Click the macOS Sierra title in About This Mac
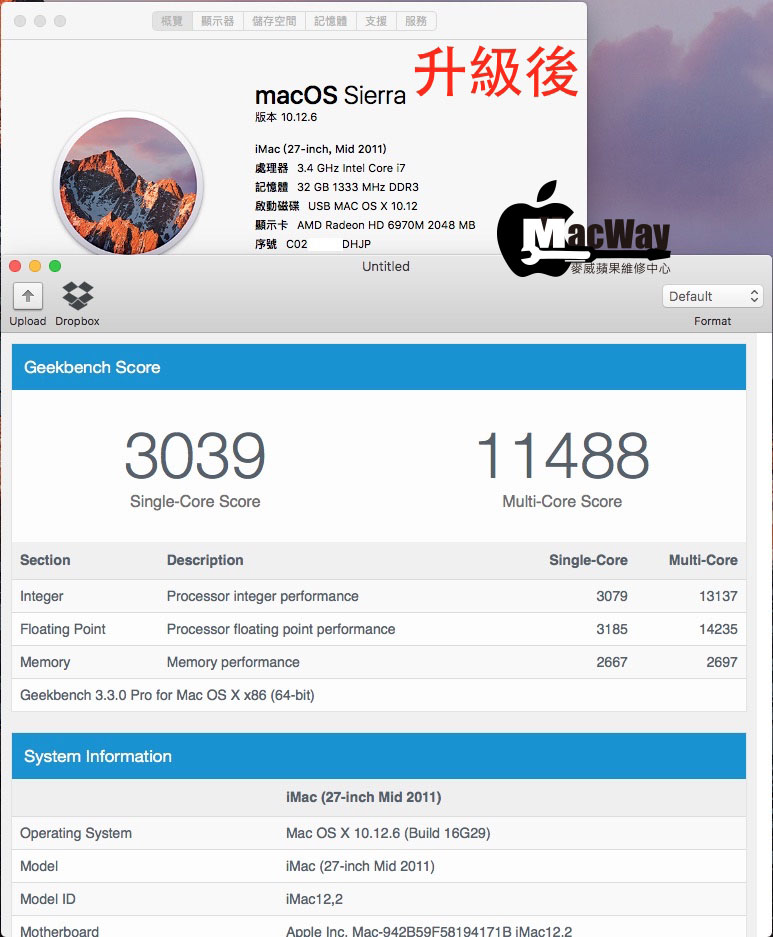773x937 pixels. click(x=330, y=96)
